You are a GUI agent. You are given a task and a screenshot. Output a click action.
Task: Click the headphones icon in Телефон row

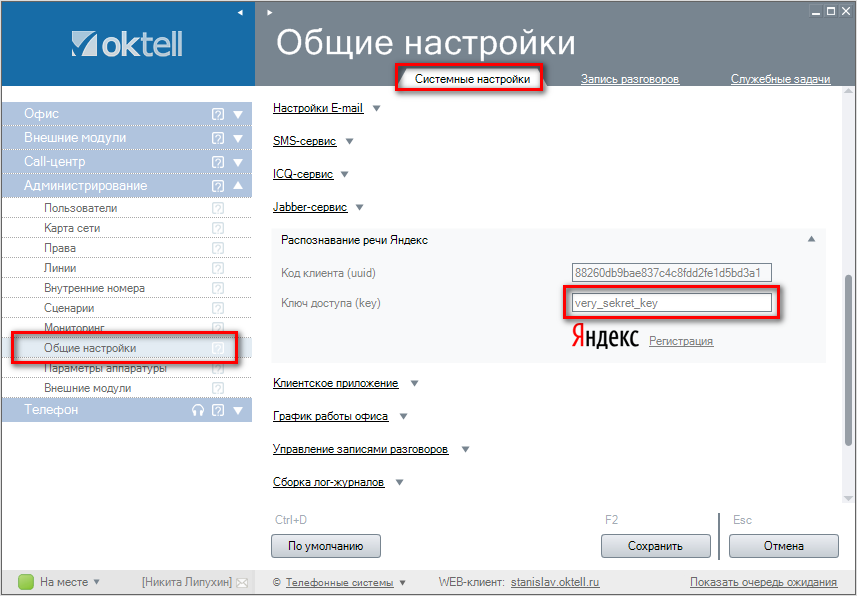tap(198, 410)
